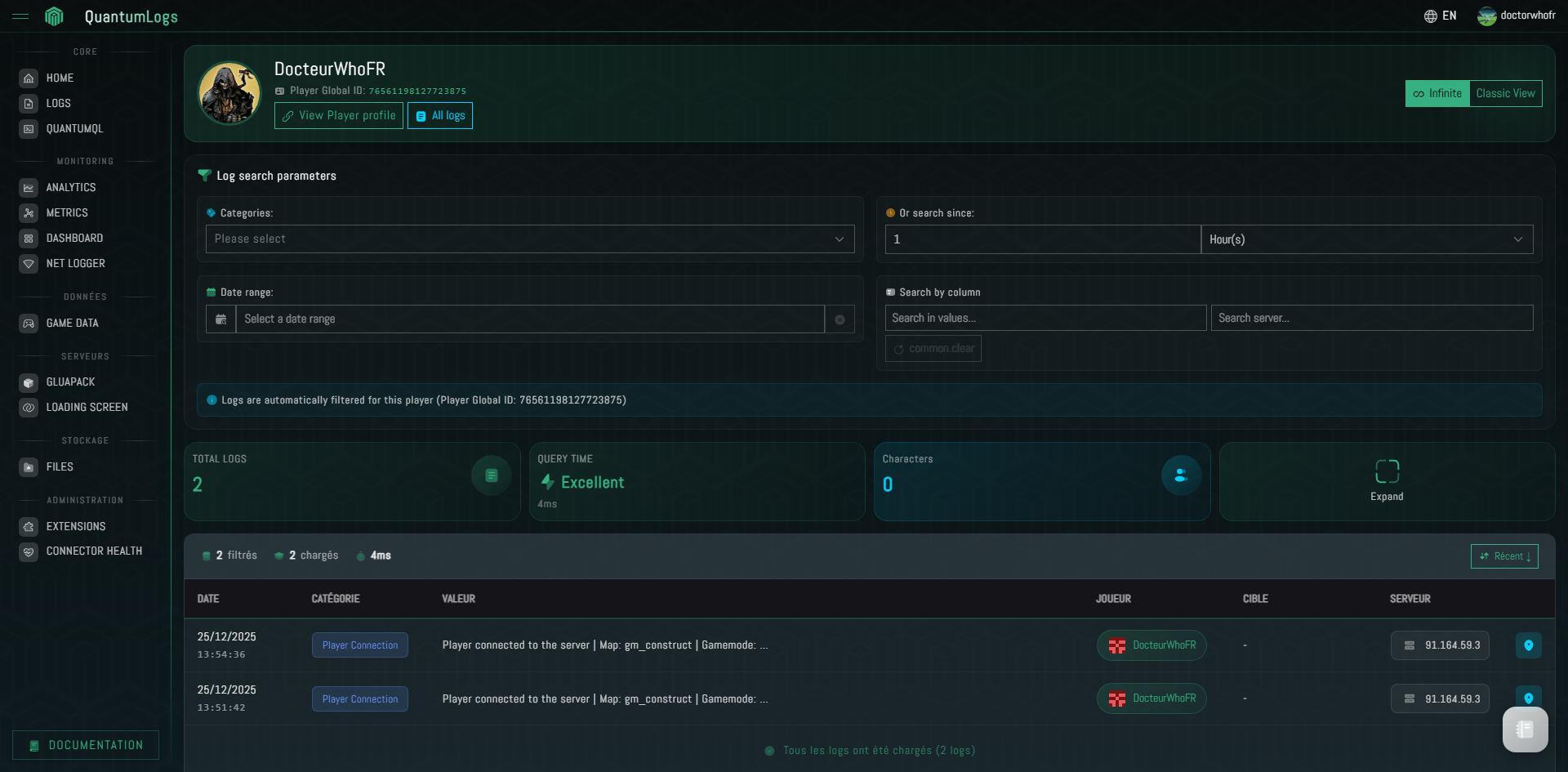Click location pin for 13:51:42 log row
Image resolution: width=1568 pixels, height=772 pixels.
pyautogui.click(x=1528, y=698)
